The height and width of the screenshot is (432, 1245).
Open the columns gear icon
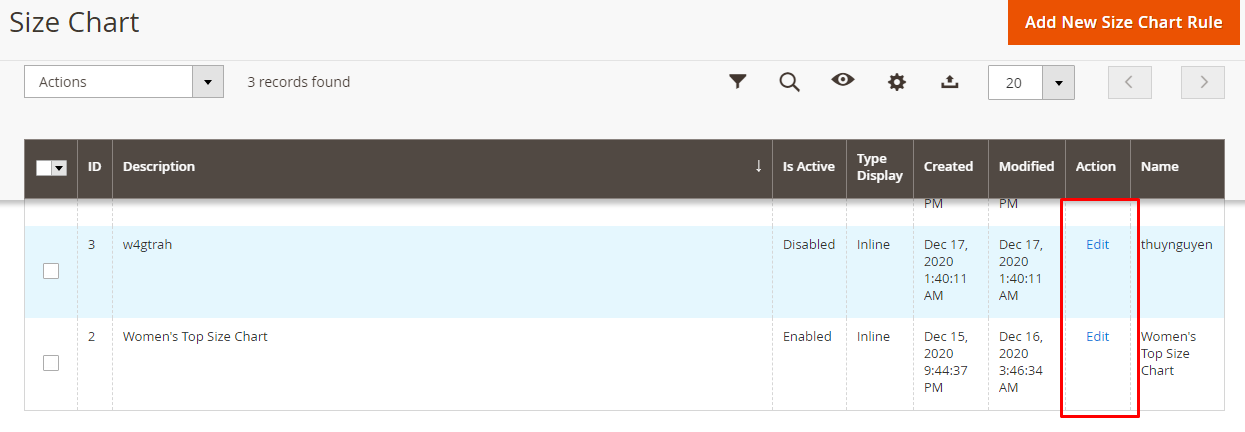click(x=897, y=82)
